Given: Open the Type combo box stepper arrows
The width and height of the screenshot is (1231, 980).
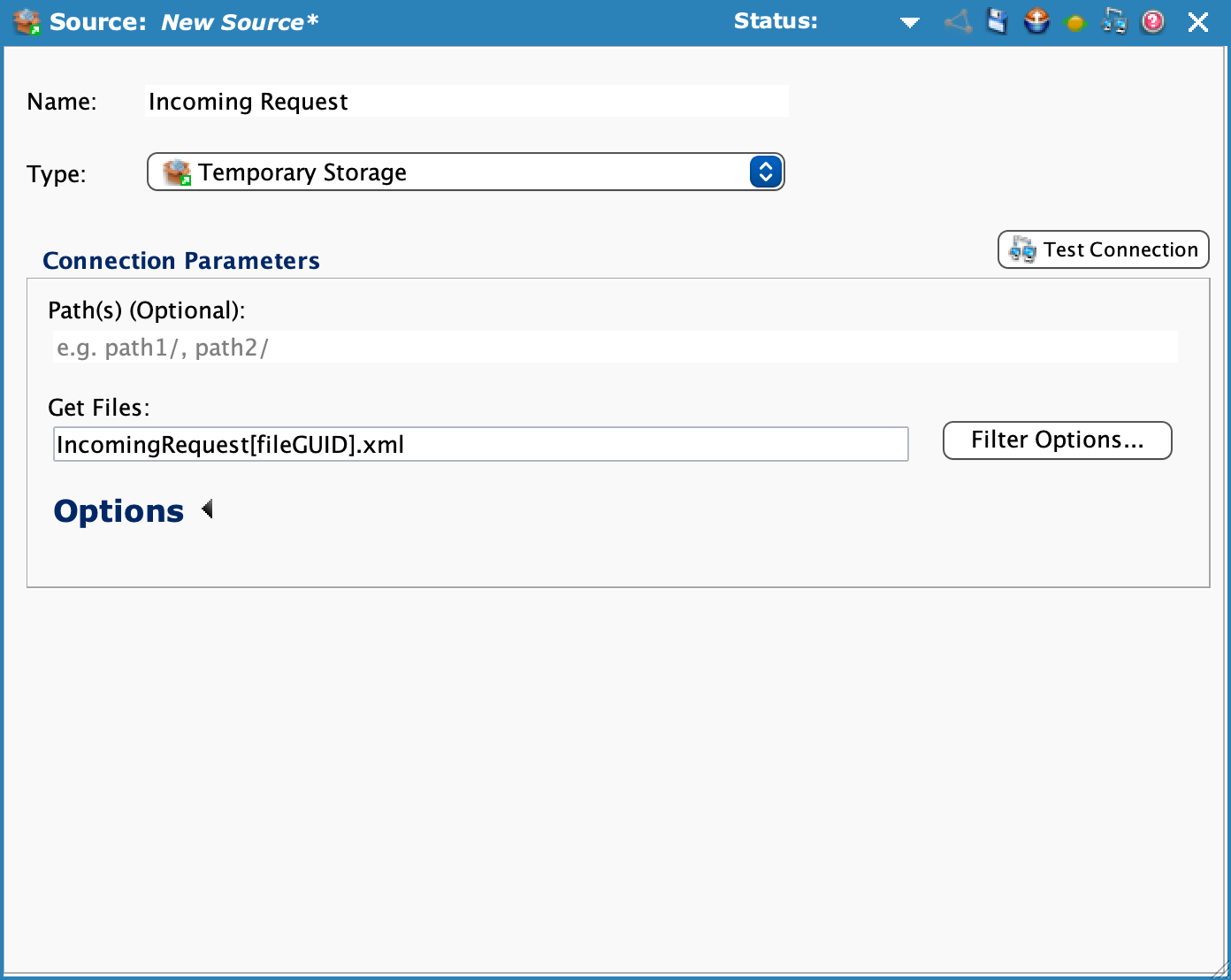Looking at the screenshot, I should [766, 172].
